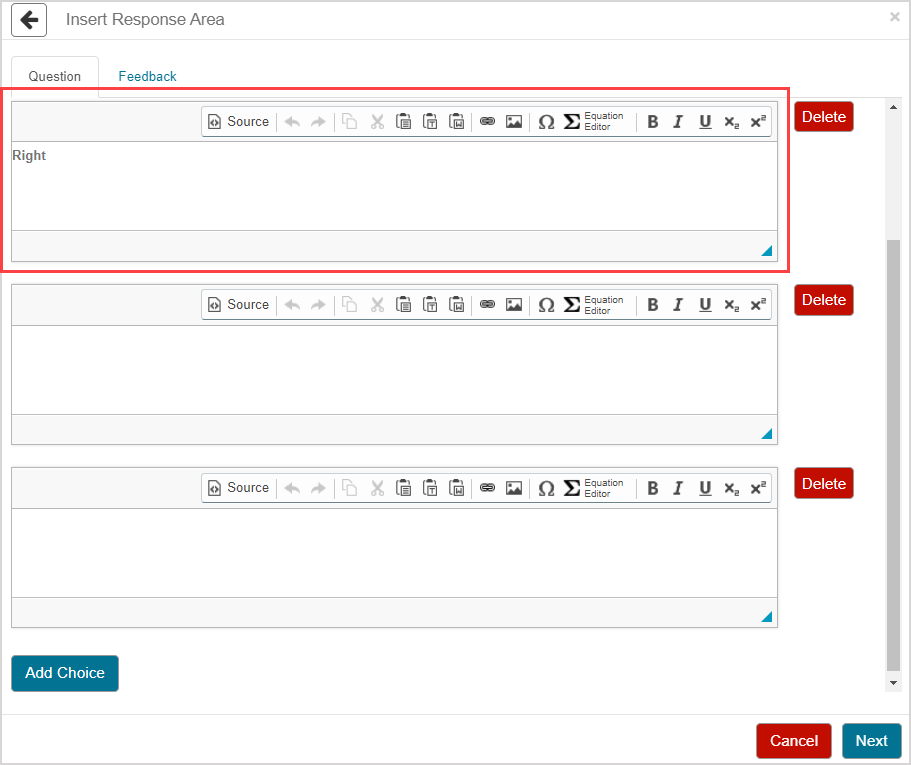
Task: Toggle bold in the first choice editor
Action: pyautogui.click(x=653, y=122)
